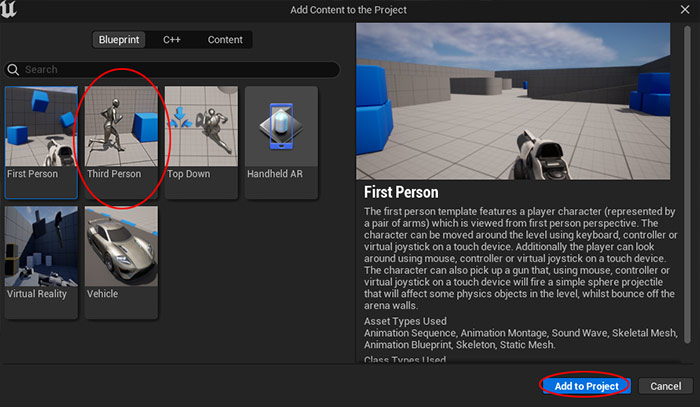The image size is (700, 407).
Task: Switch to the Blueprint tab
Action: pos(120,40)
